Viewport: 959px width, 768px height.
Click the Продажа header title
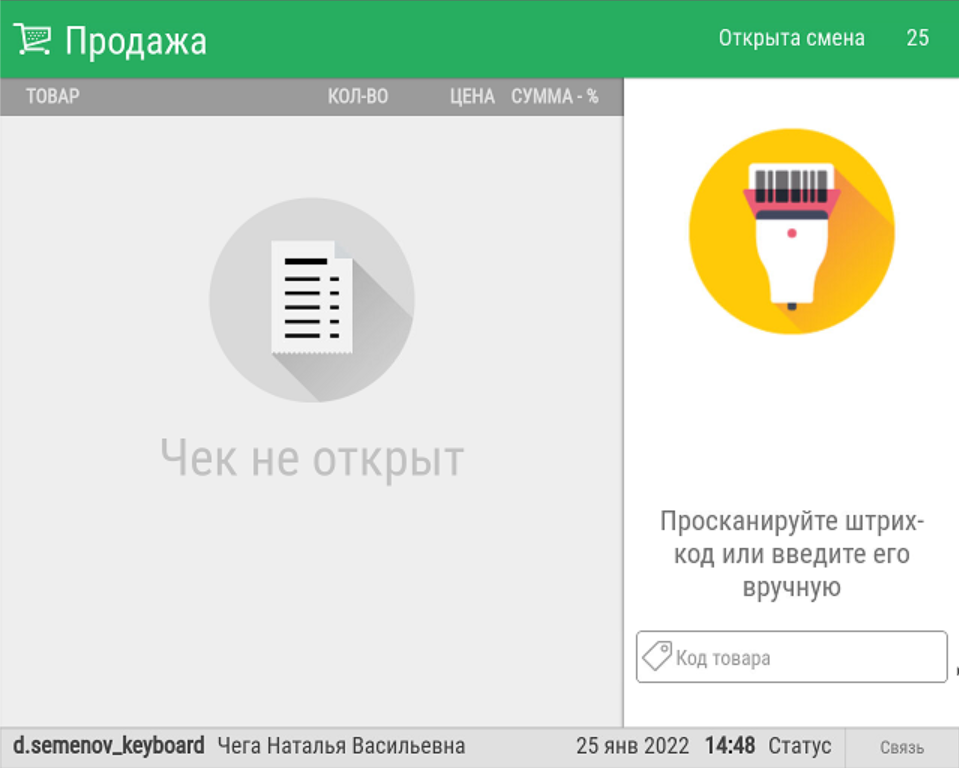(136, 42)
